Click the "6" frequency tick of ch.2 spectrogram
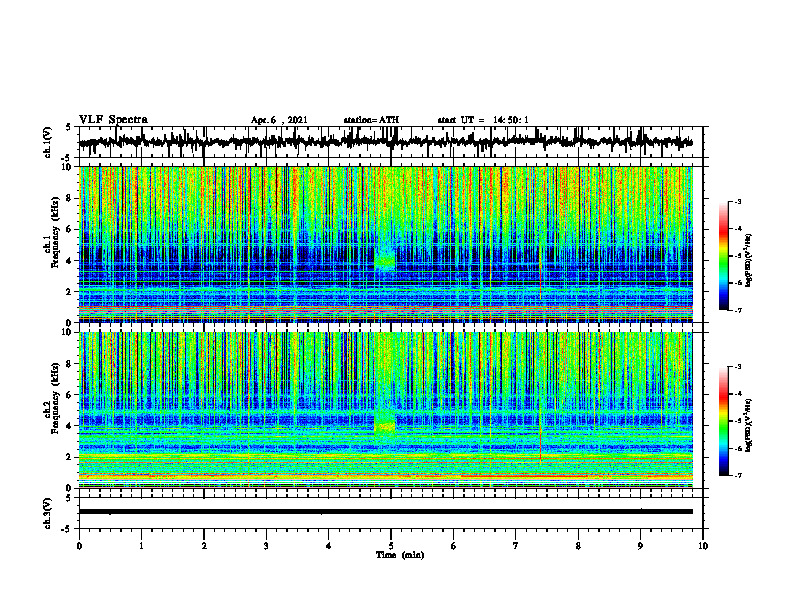Viewport: 792px width, 612px height. (x=70, y=395)
